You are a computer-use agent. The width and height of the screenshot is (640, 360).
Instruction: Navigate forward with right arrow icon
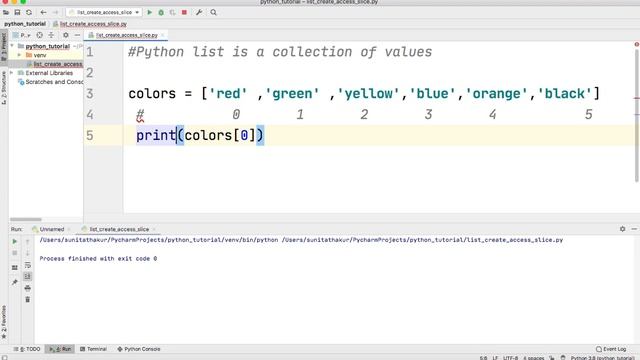tap(56, 13)
